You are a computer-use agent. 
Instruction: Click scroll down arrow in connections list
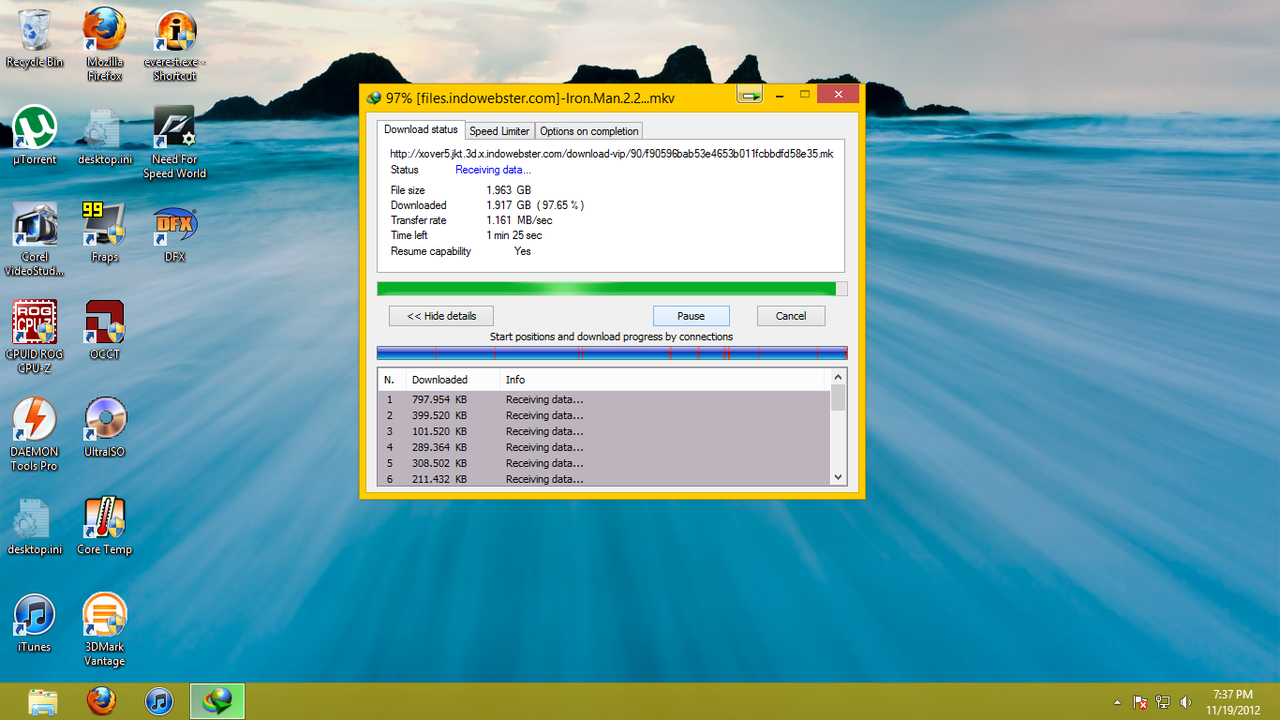[839, 478]
